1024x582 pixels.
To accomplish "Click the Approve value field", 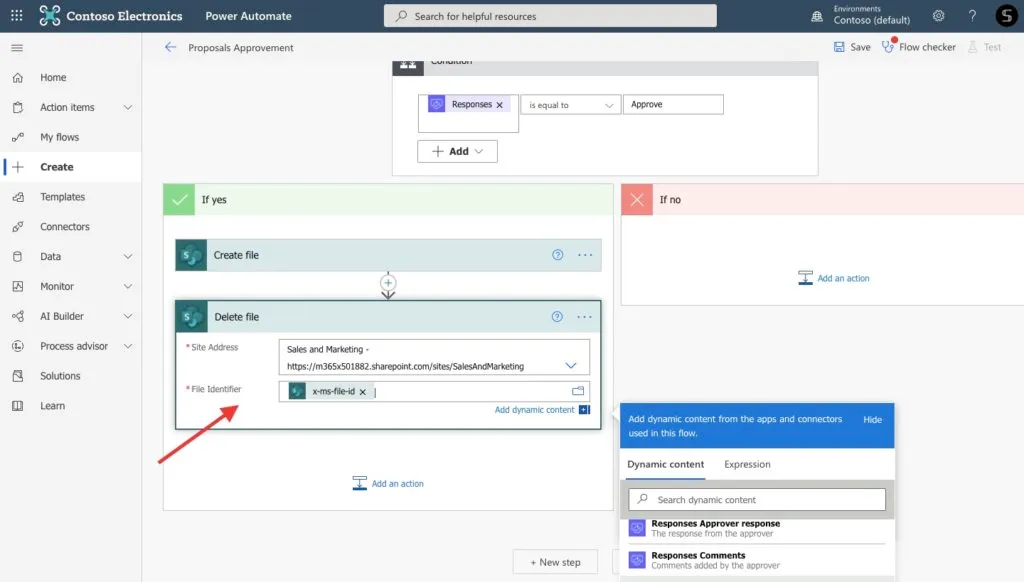I will point(673,105).
